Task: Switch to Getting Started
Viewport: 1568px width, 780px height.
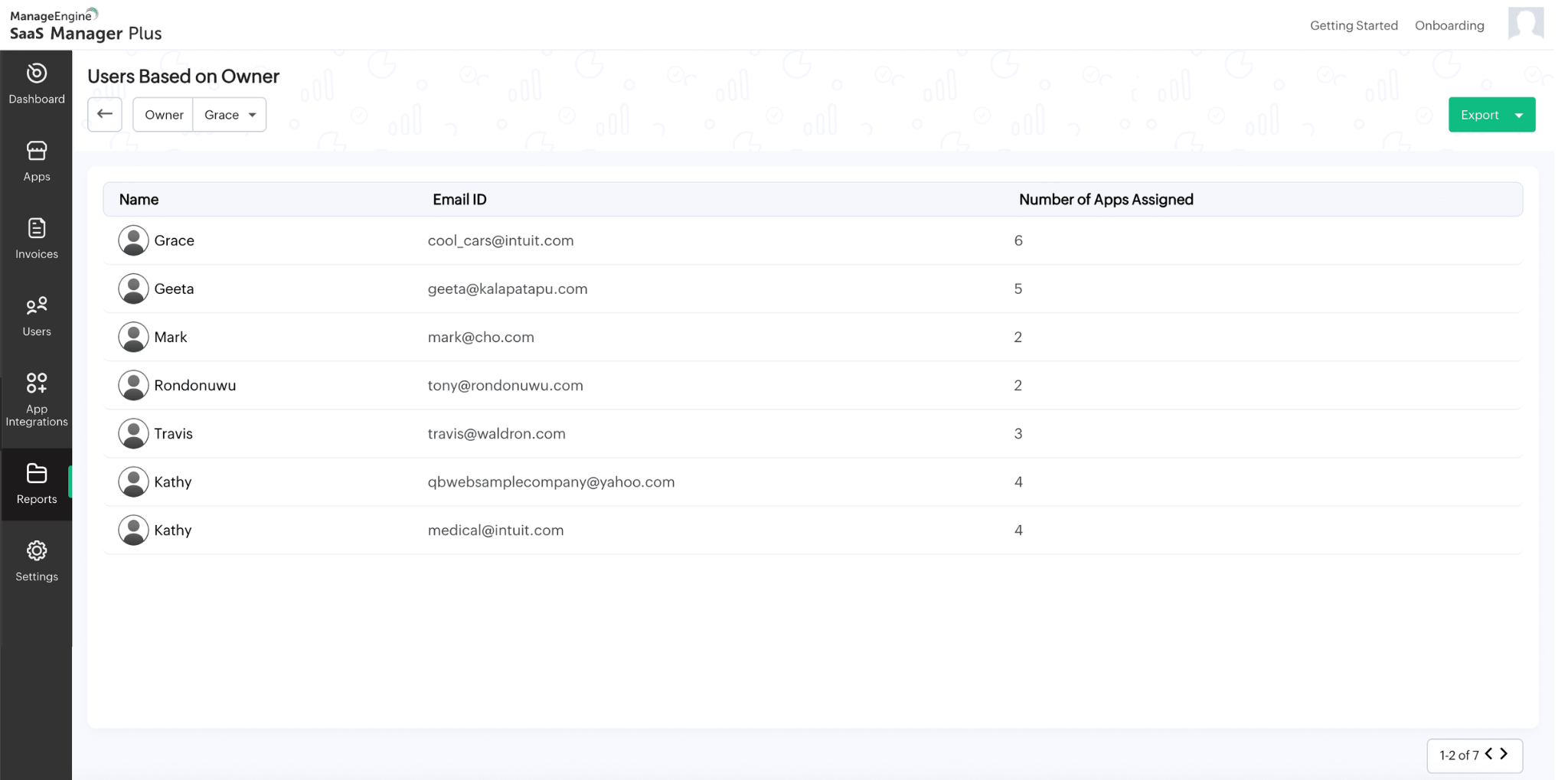Action: [1353, 25]
